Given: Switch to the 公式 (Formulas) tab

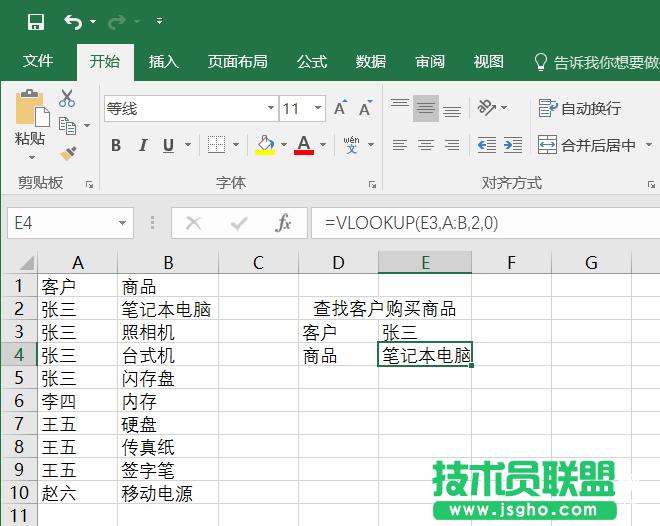Looking at the screenshot, I should coord(312,62).
